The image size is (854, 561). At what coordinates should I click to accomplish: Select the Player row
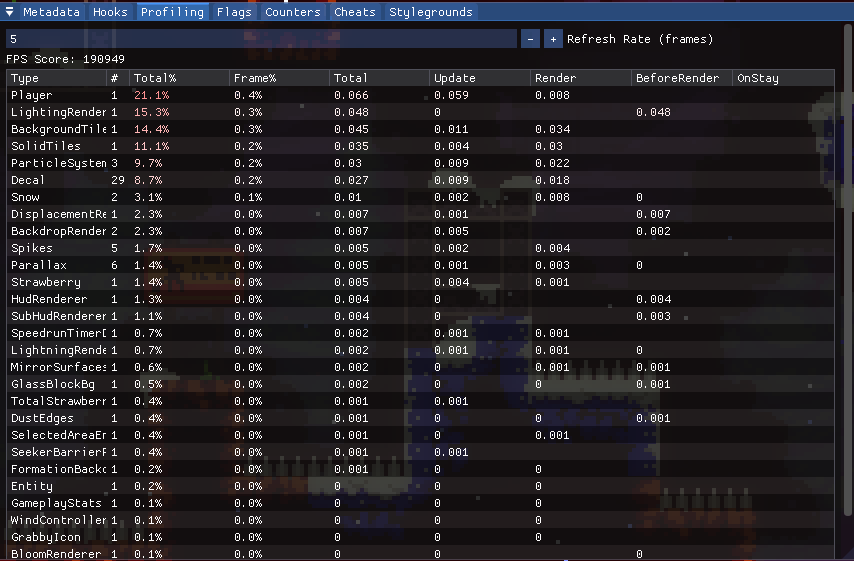click(x=420, y=95)
